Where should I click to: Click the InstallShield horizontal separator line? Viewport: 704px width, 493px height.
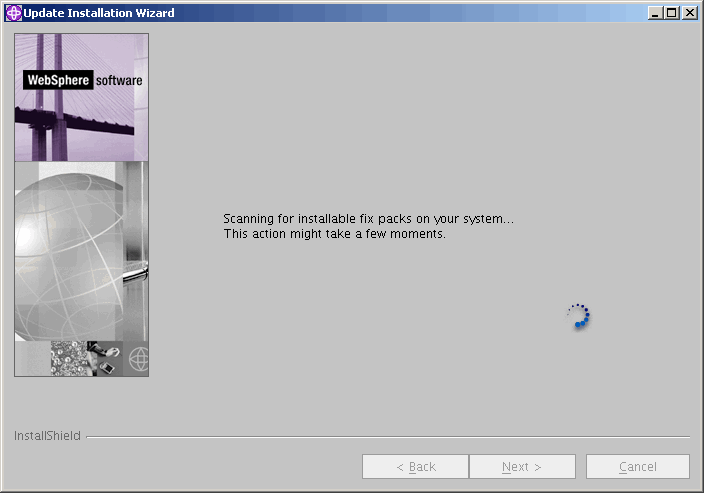(388, 437)
